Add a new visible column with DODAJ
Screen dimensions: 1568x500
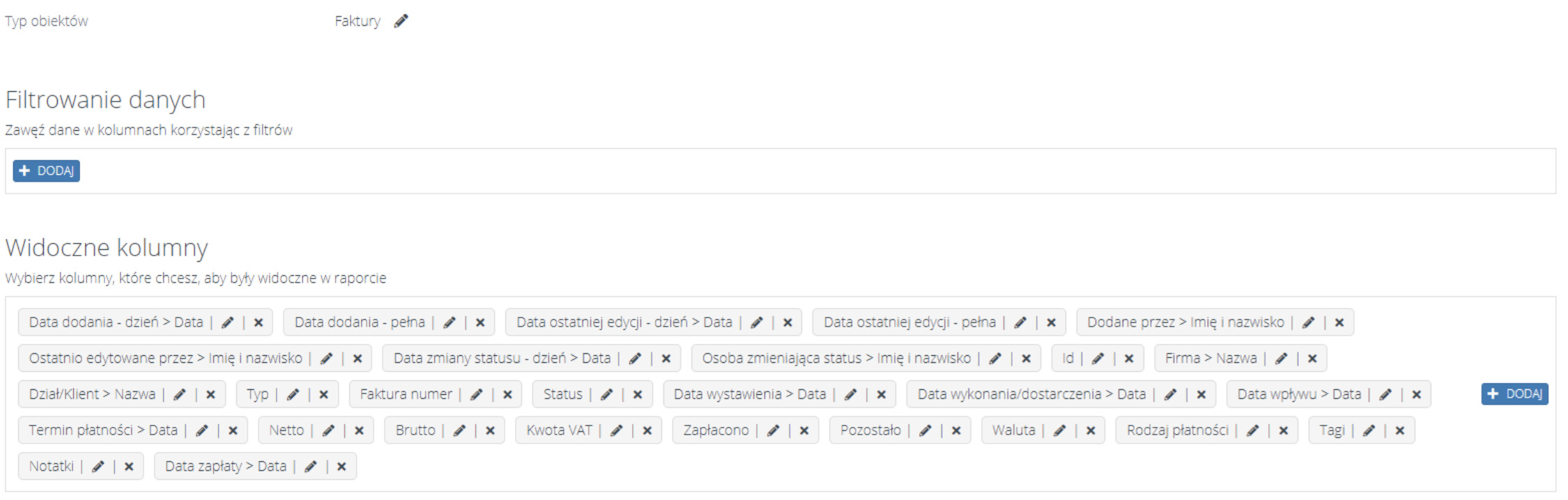[x=1514, y=394]
